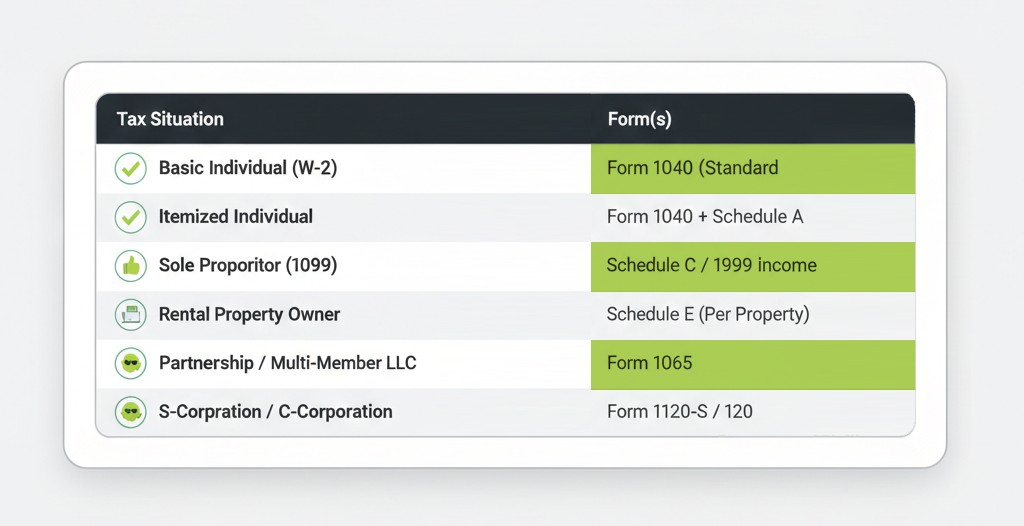Click the checkmark icon beside Itemized Individual
The width and height of the screenshot is (1024, 526).
130,216
